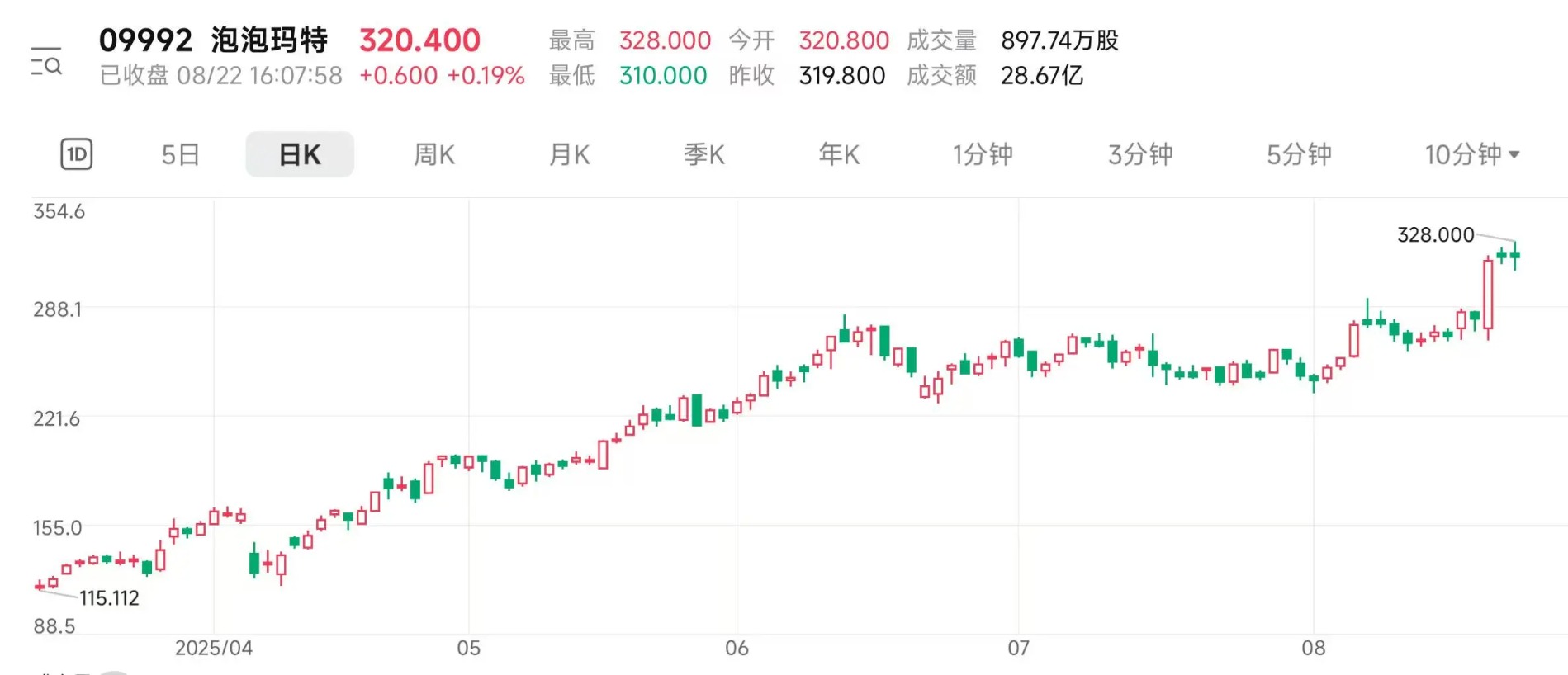Select the 季K quarterly chart
This screenshot has width=1568, height=675.
tap(704, 154)
